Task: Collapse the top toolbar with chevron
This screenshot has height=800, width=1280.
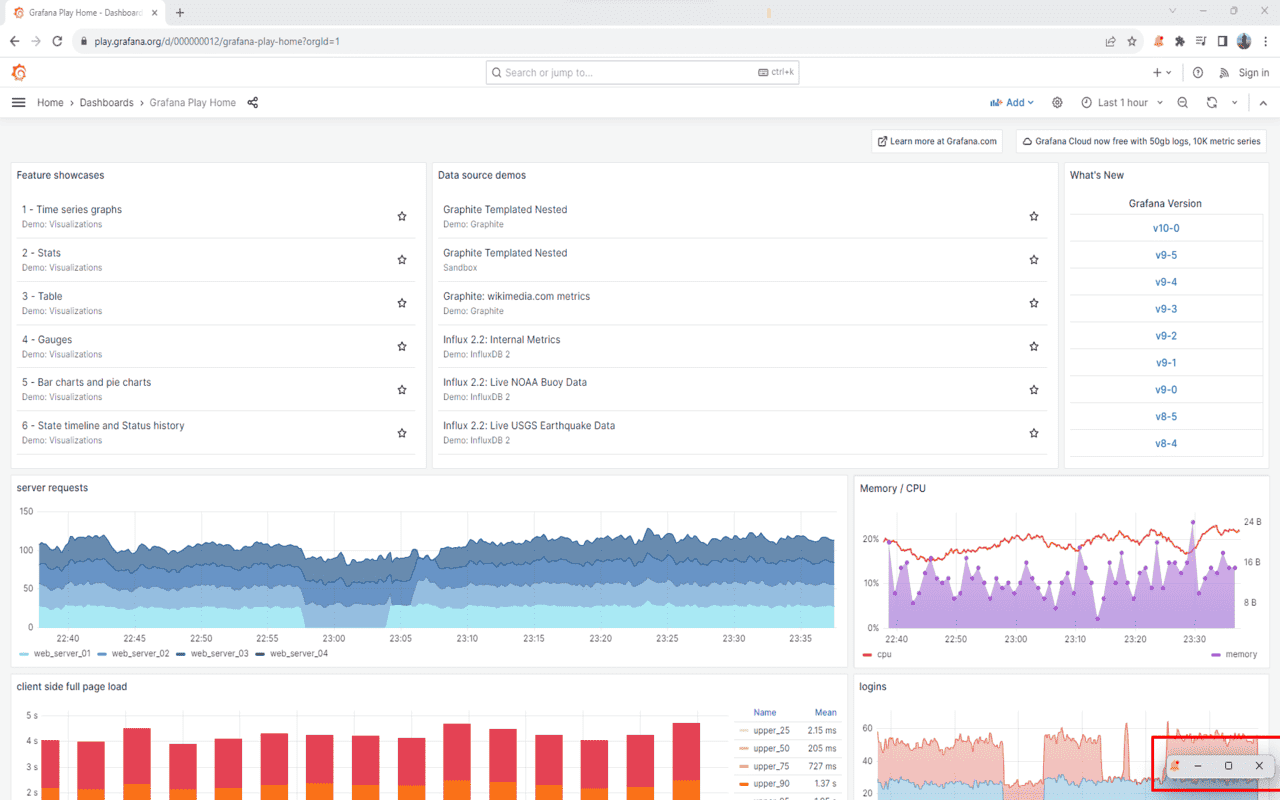Action: (x=1263, y=102)
